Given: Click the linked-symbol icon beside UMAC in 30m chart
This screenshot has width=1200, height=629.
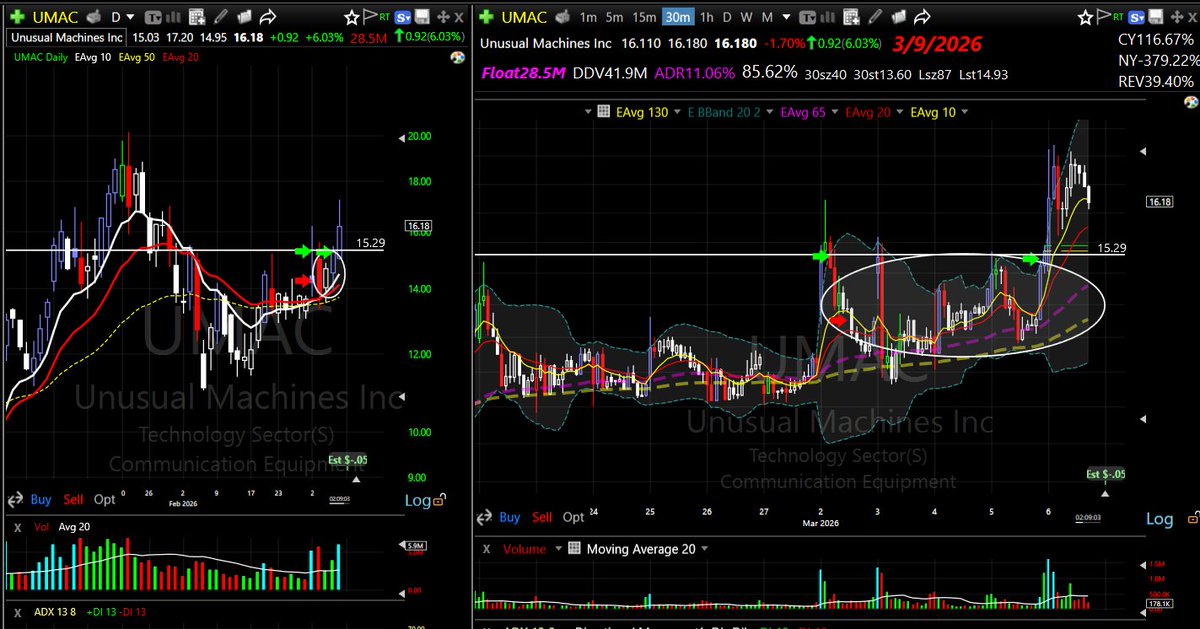Looking at the screenshot, I should [564, 17].
